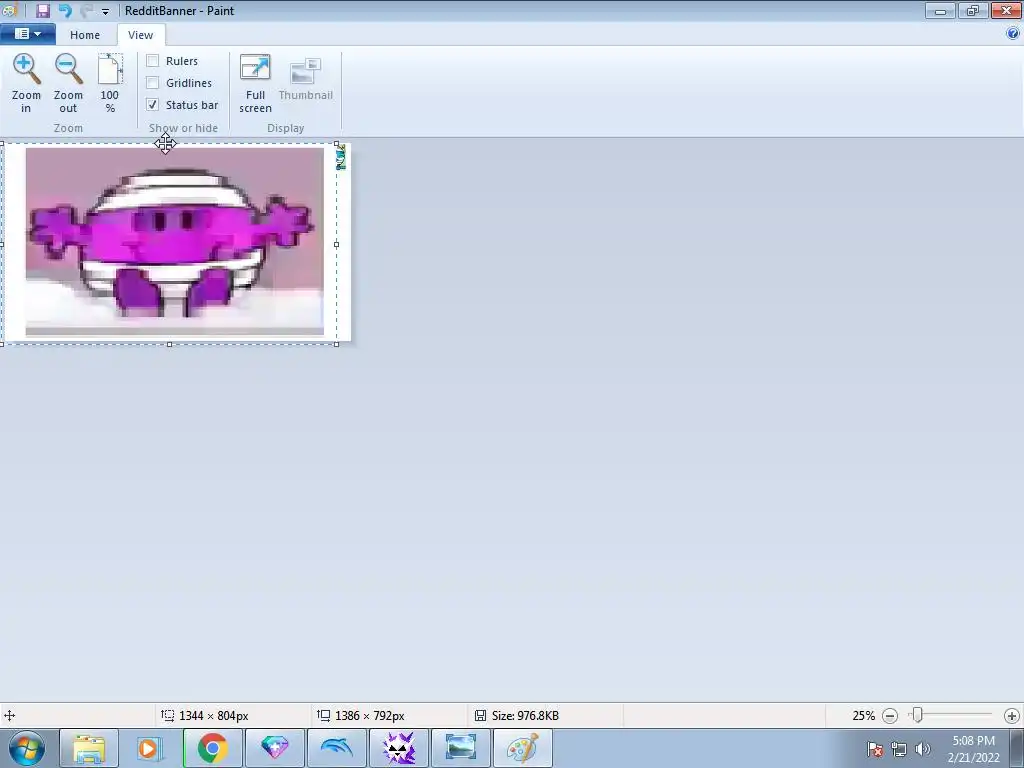Expand Customize Quick Access Toolbar dropdown

coord(105,11)
